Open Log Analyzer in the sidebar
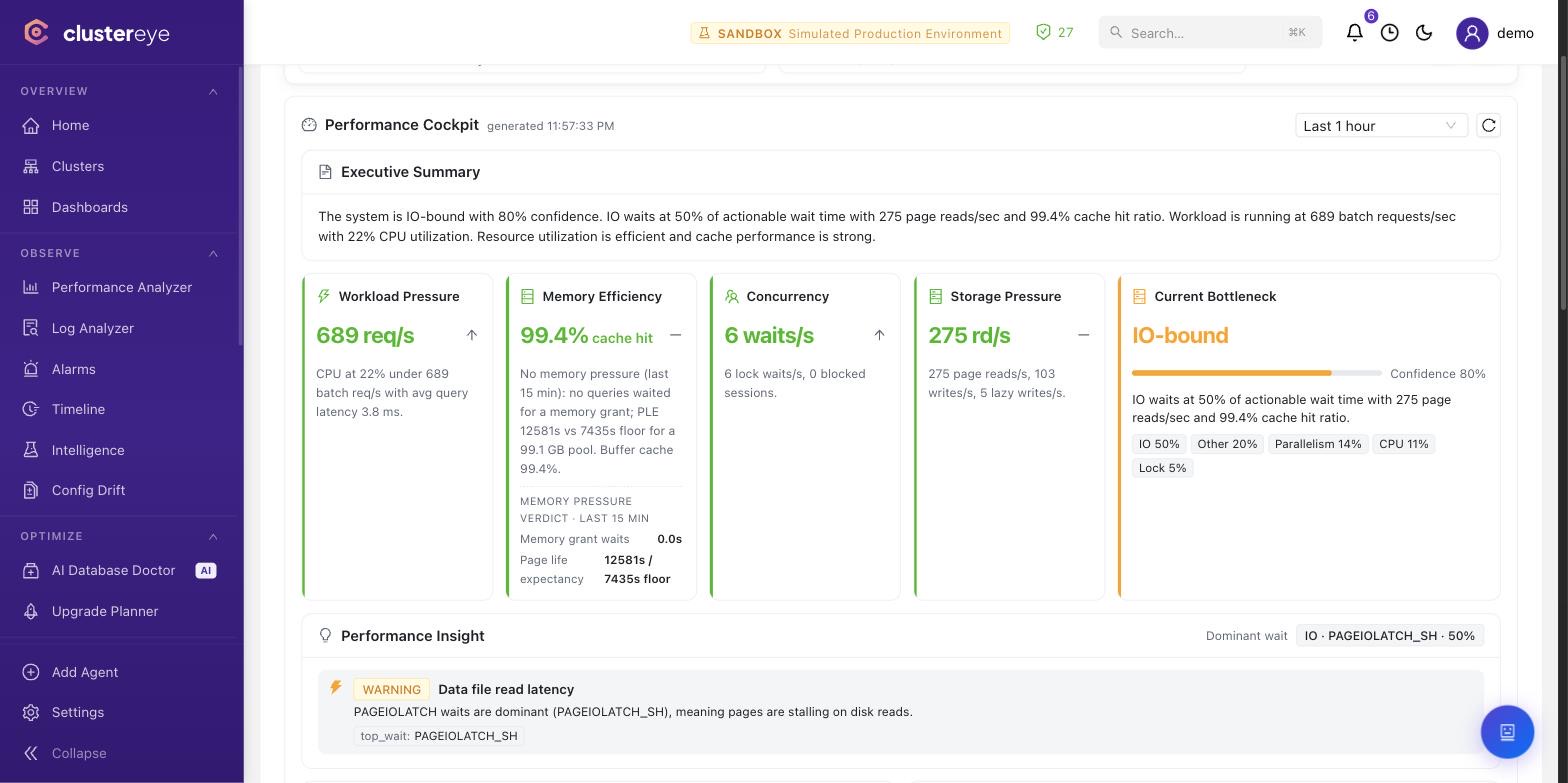1568x783 pixels. pos(120,328)
